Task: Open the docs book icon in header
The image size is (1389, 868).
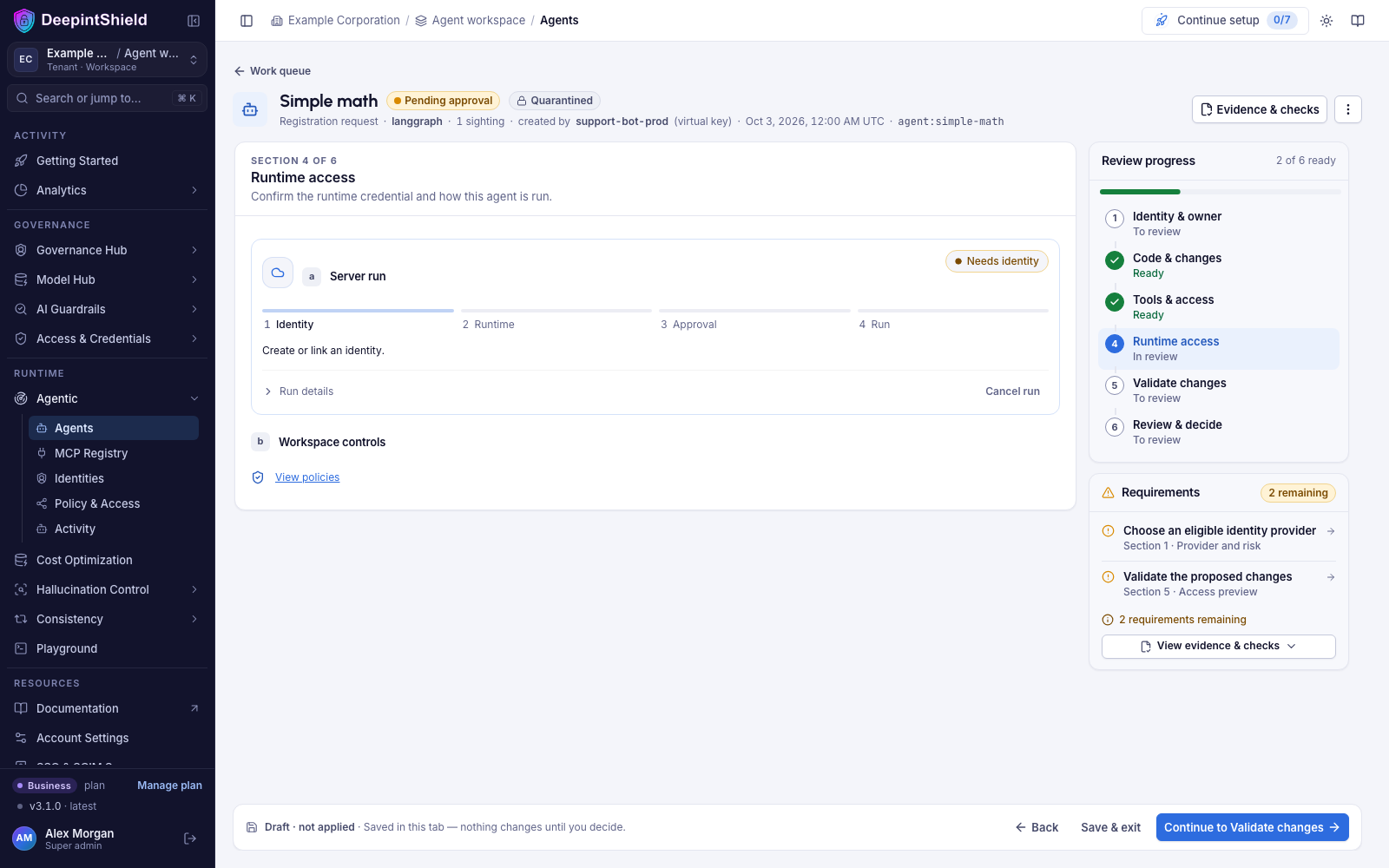Action: point(1358,21)
